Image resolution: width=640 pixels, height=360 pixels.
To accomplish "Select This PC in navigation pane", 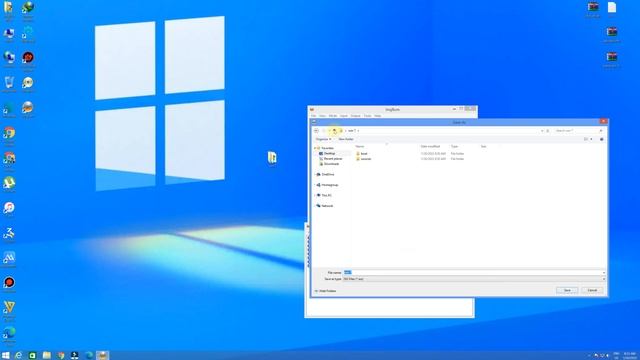I will tap(326, 195).
